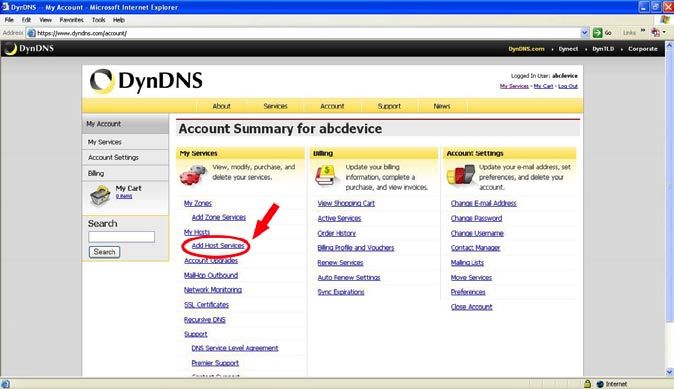Click the padlock icon in status bar
The image size is (674, 389).
click(x=587, y=384)
